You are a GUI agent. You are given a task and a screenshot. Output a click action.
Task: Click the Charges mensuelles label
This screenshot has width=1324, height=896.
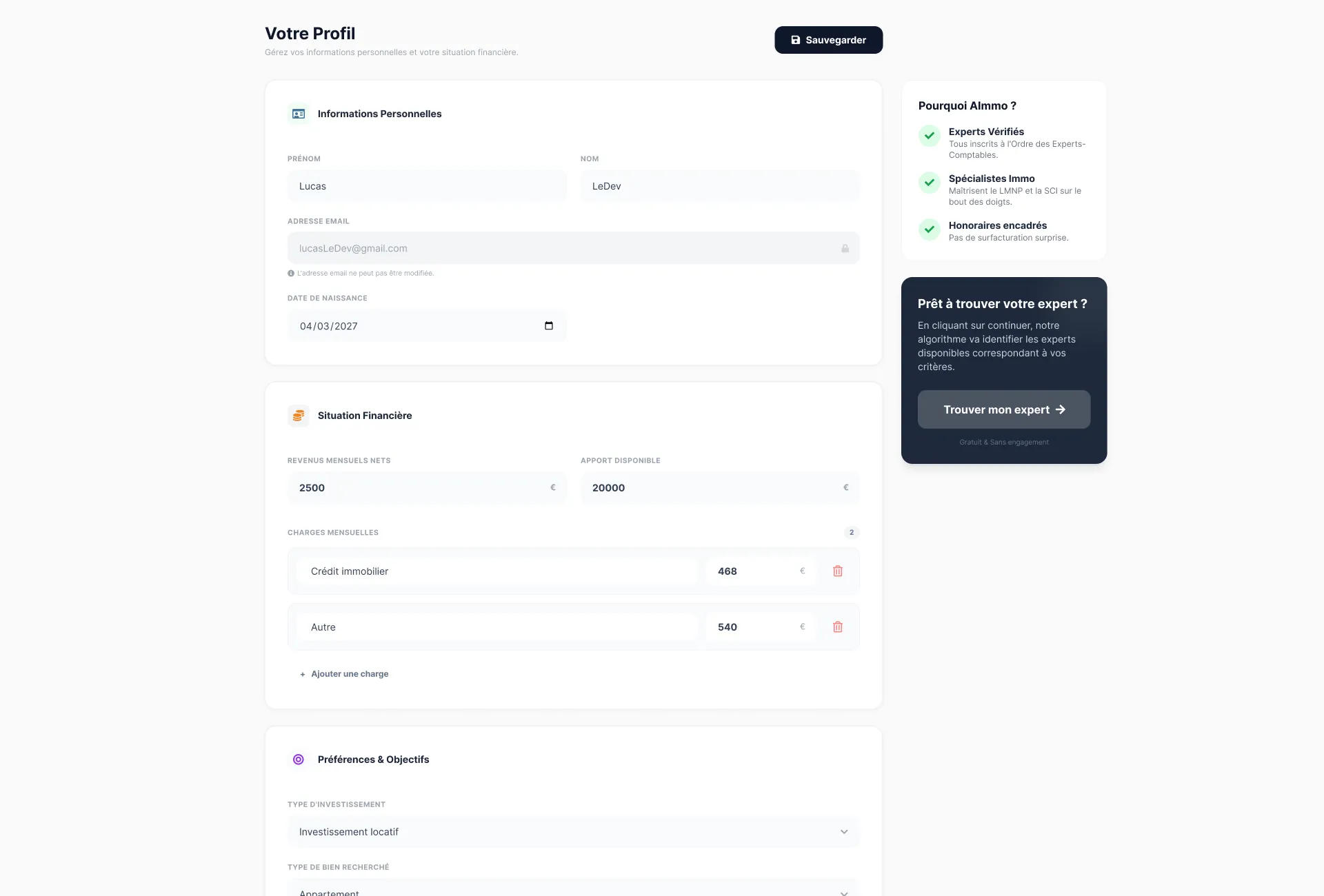click(x=333, y=533)
